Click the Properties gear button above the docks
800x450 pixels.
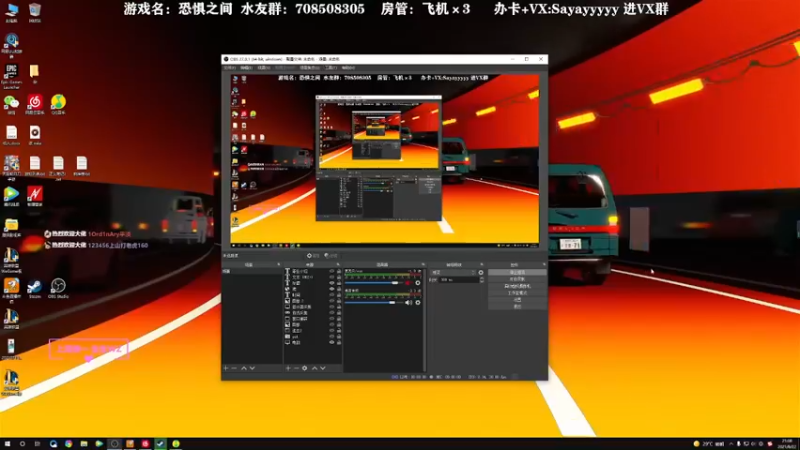pos(313,256)
